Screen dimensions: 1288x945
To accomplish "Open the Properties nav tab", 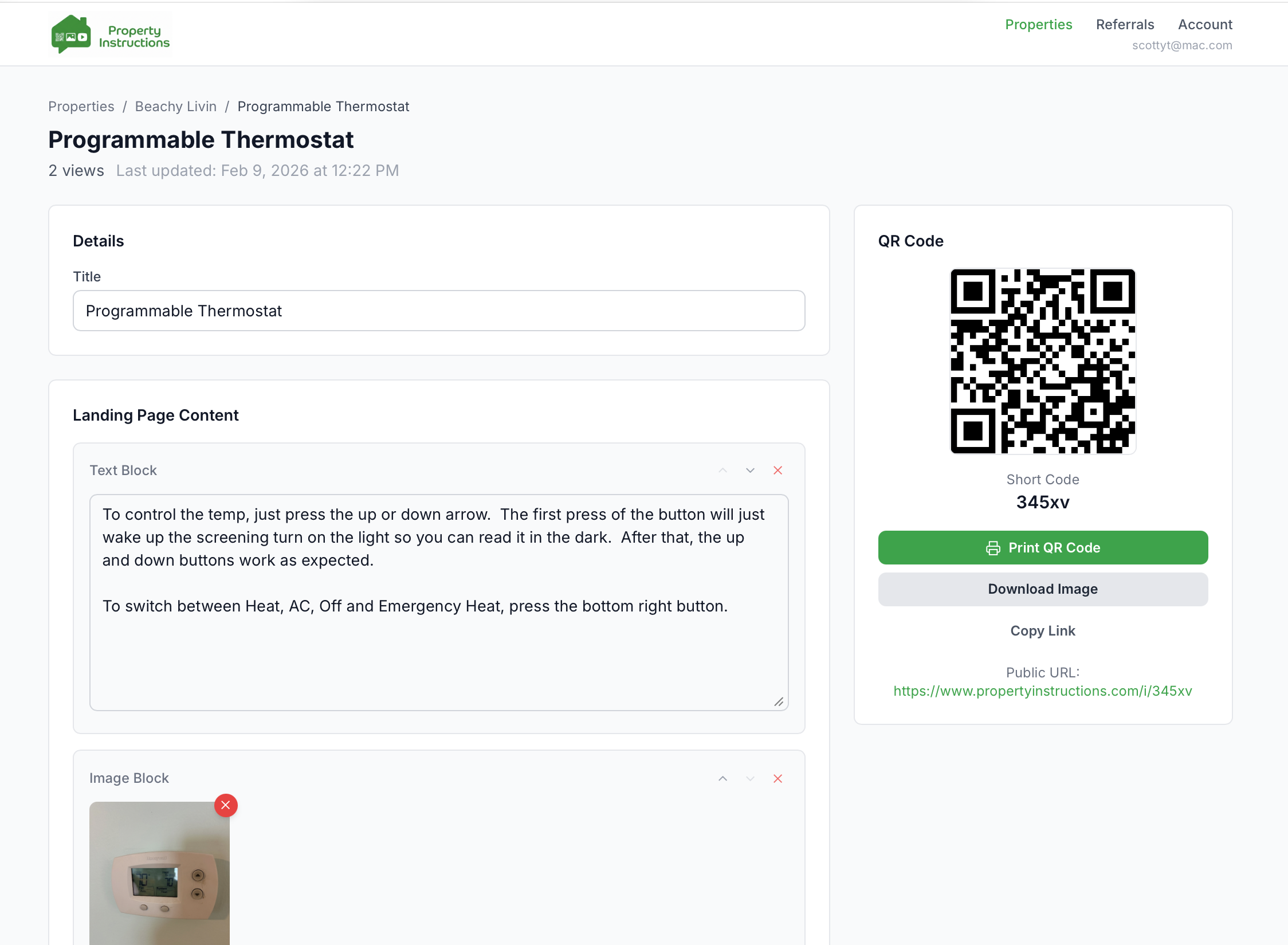I will tap(1038, 25).
